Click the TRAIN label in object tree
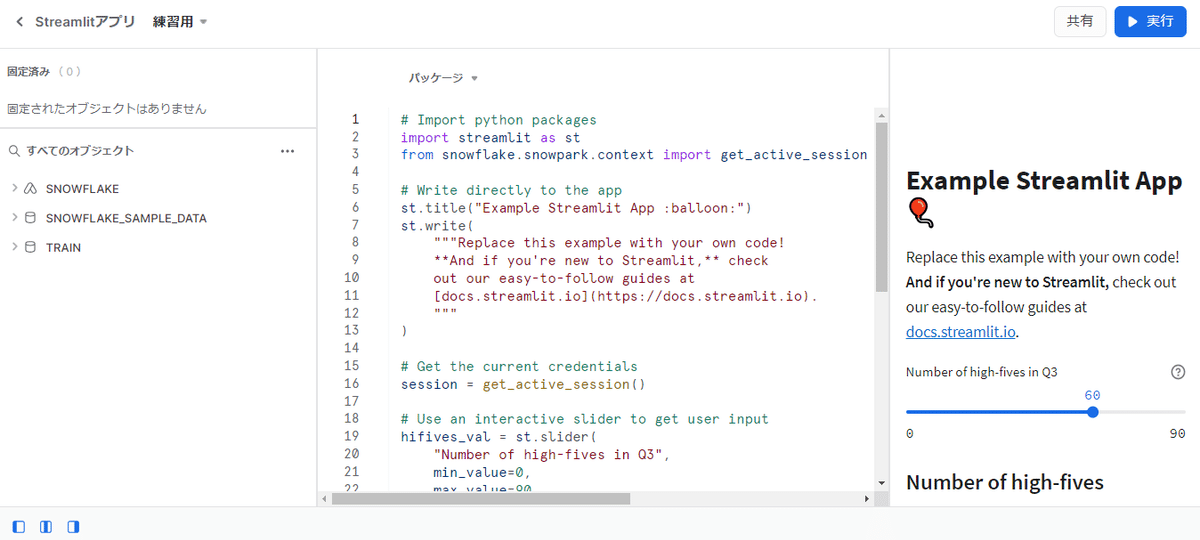Screen dimensions: 1200x540 [63, 248]
